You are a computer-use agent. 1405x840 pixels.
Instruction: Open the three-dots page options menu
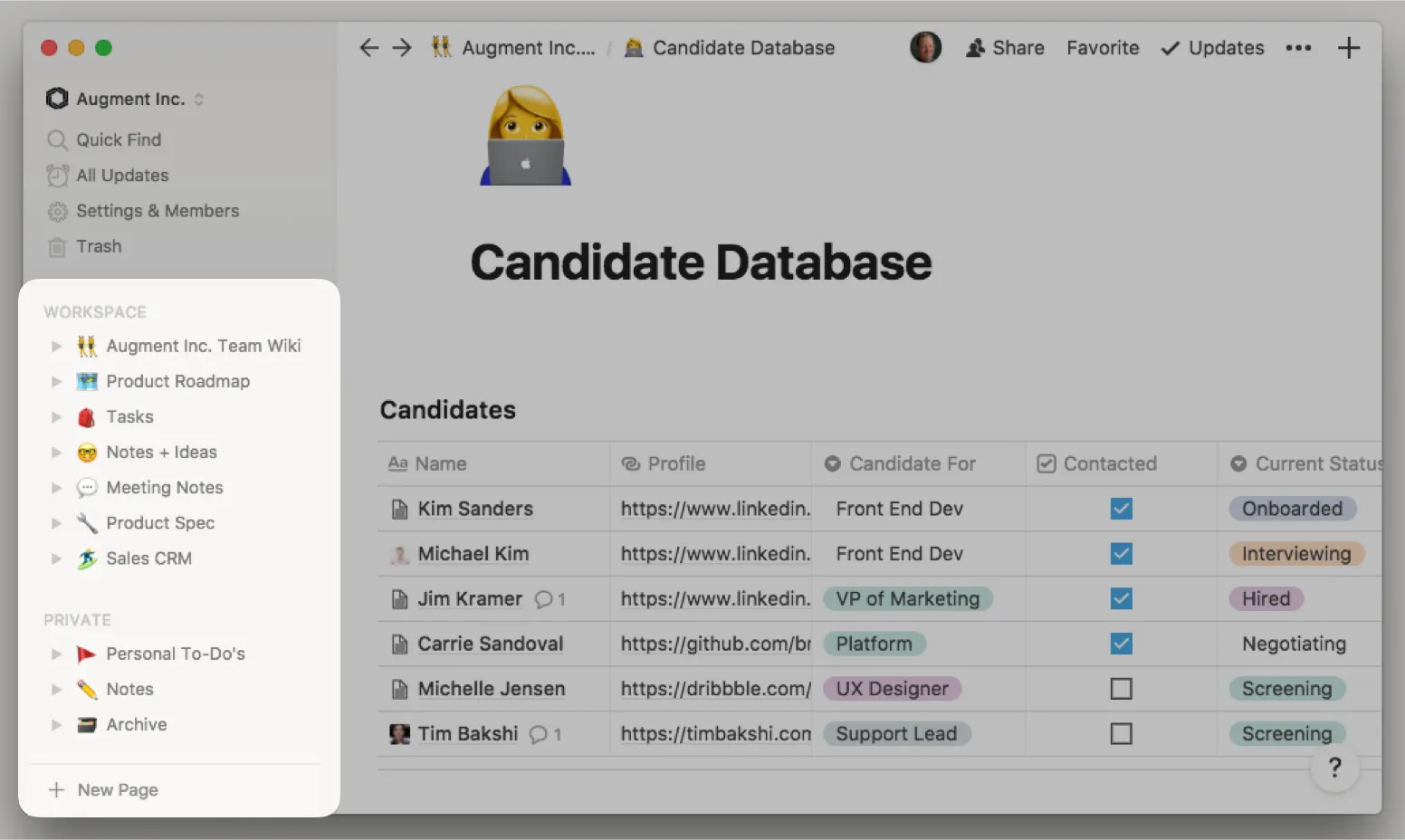click(1298, 48)
